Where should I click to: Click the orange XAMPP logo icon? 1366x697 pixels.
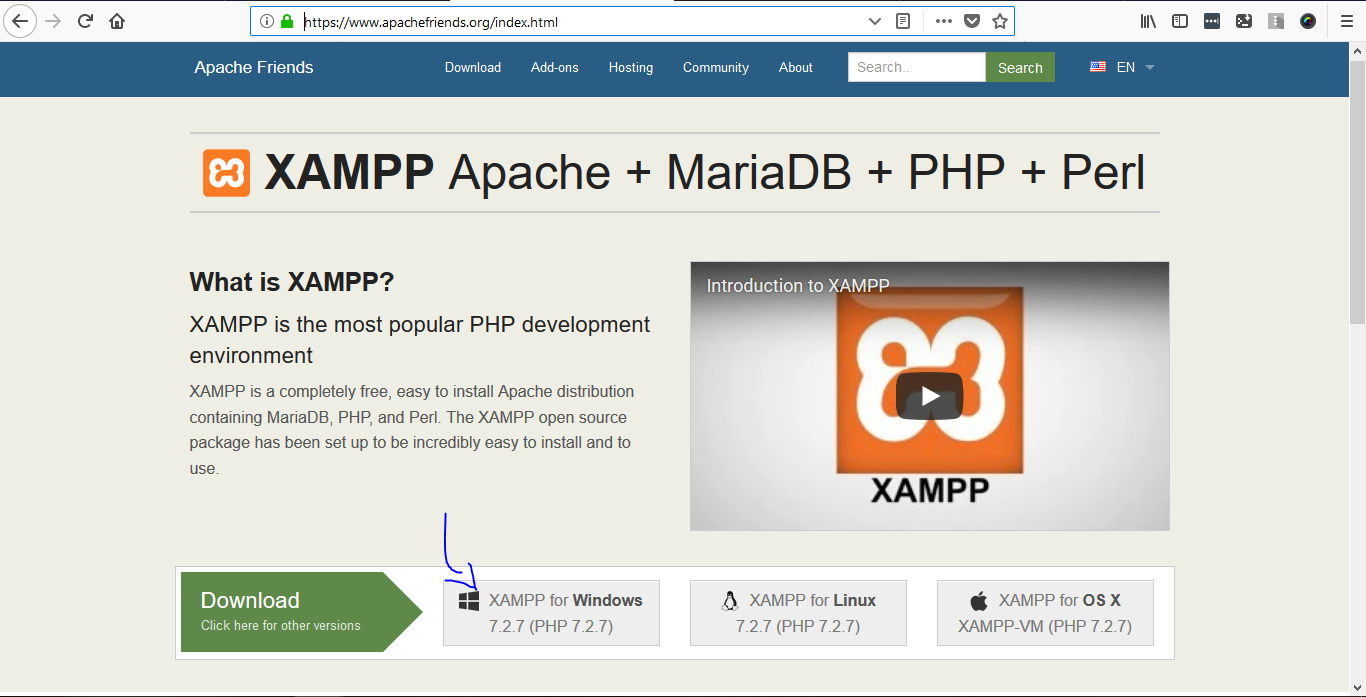(226, 173)
